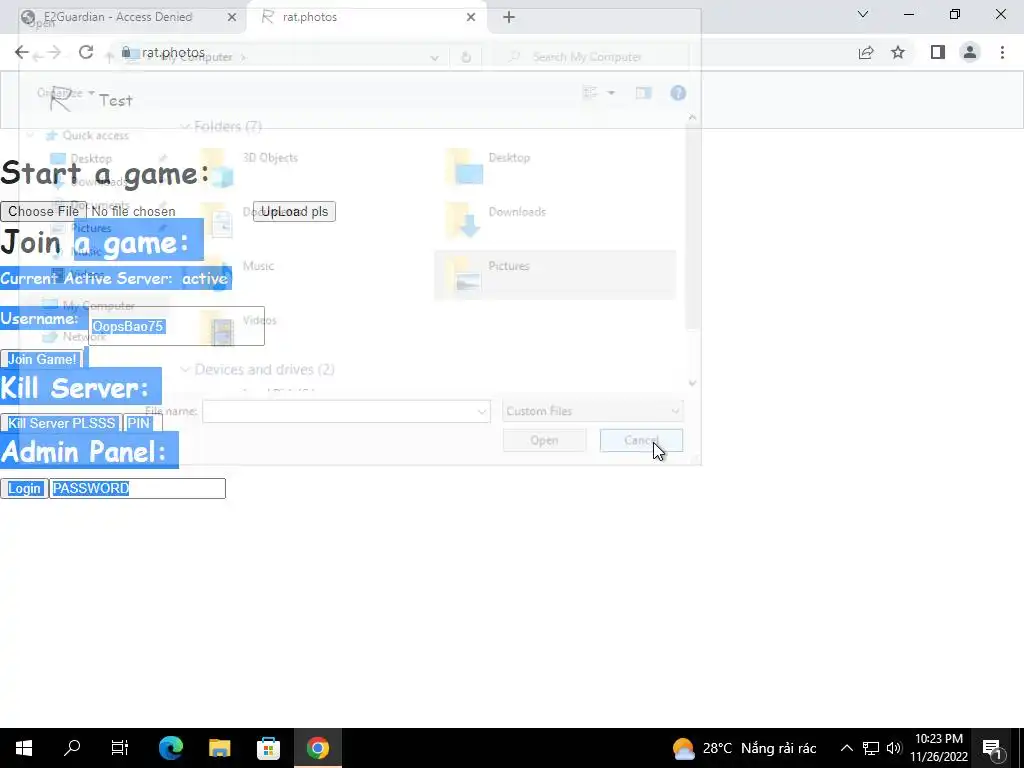Open Microsoft Store from the taskbar
The width and height of the screenshot is (1024, 768).
click(268, 748)
